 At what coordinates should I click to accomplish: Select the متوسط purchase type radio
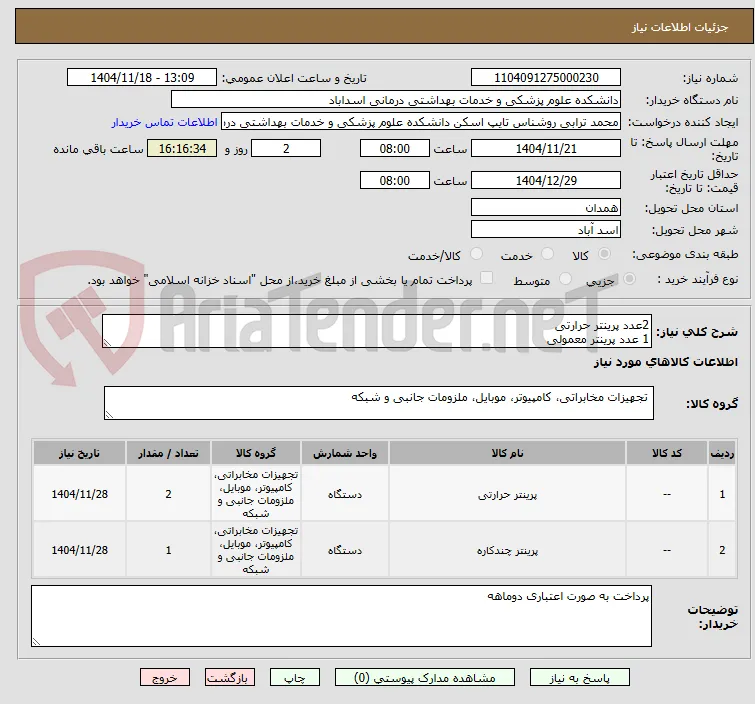(x=565, y=279)
